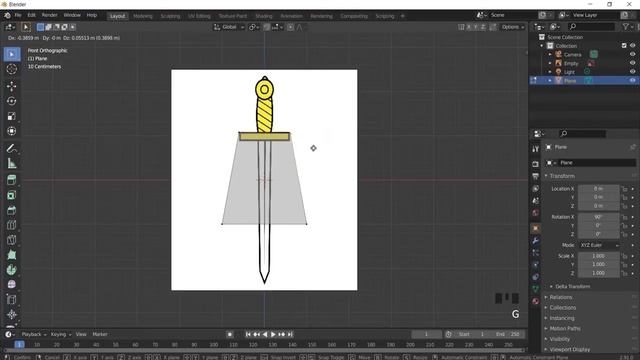Expand the Instancing panel
Screen dimensions: 640x360
[x=562, y=318]
